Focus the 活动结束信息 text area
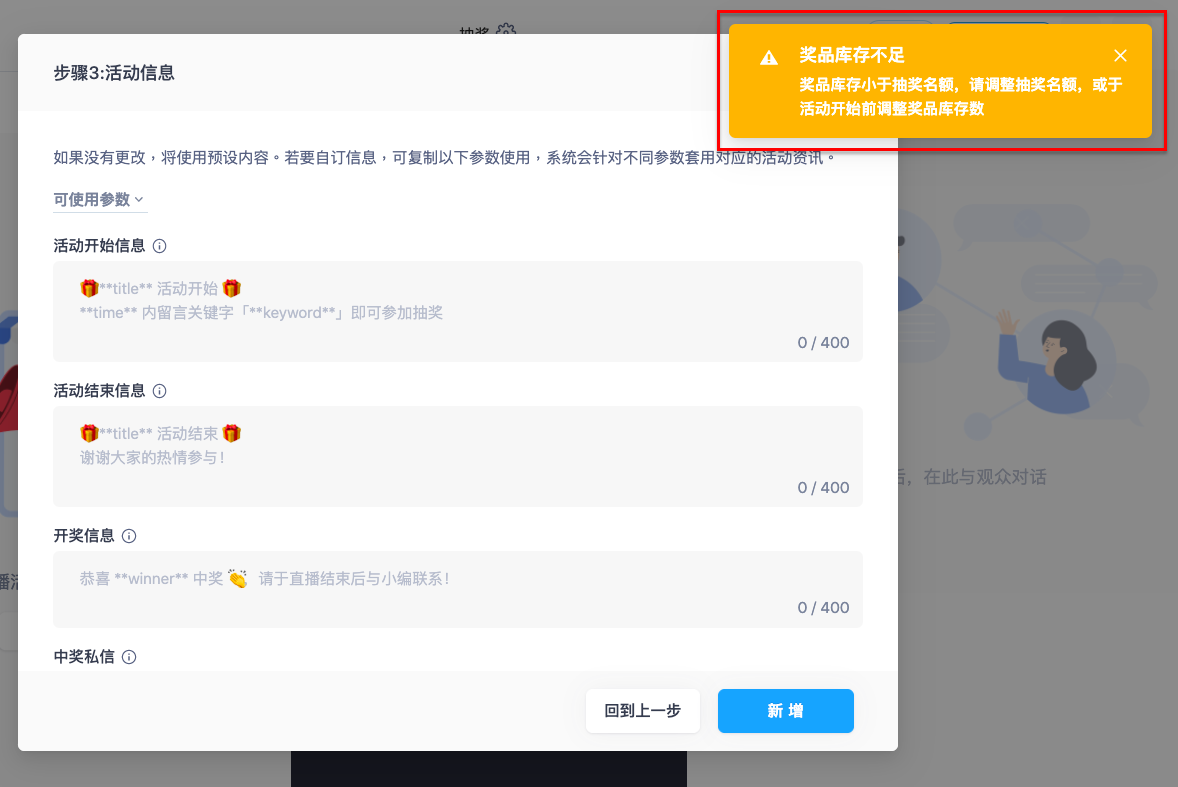Image resolution: width=1178 pixels, height=787 pixels. point(458,456)
